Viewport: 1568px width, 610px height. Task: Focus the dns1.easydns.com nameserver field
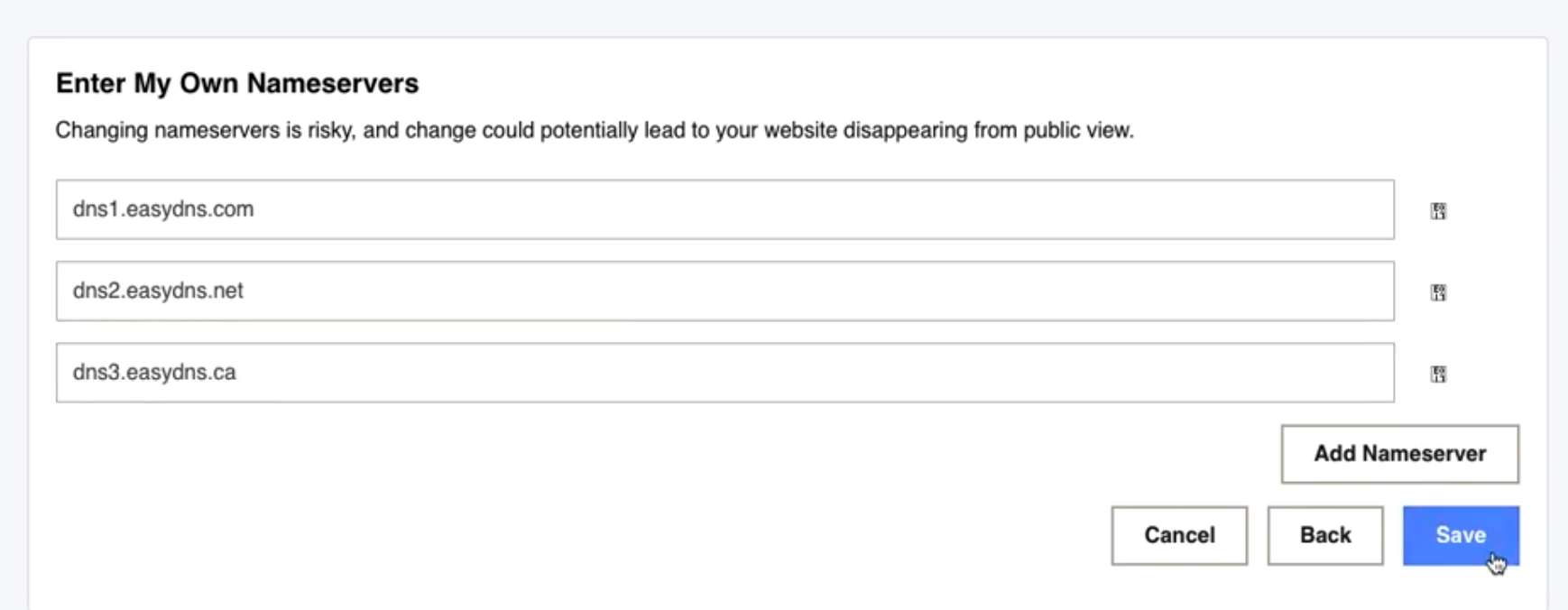click(x=724, y=209)
